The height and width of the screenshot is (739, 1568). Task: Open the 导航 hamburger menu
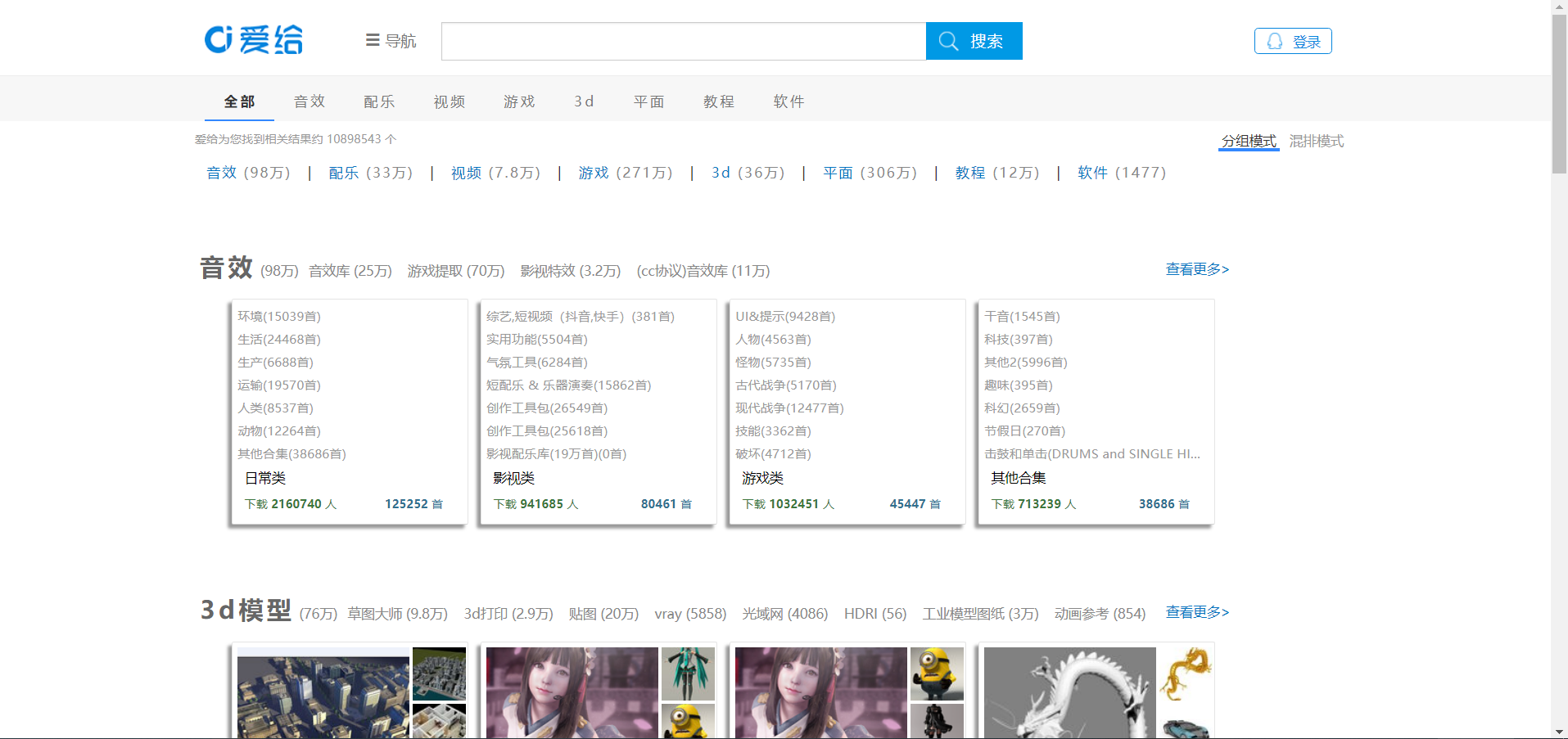pyautogui.click(x=391, y=41)
